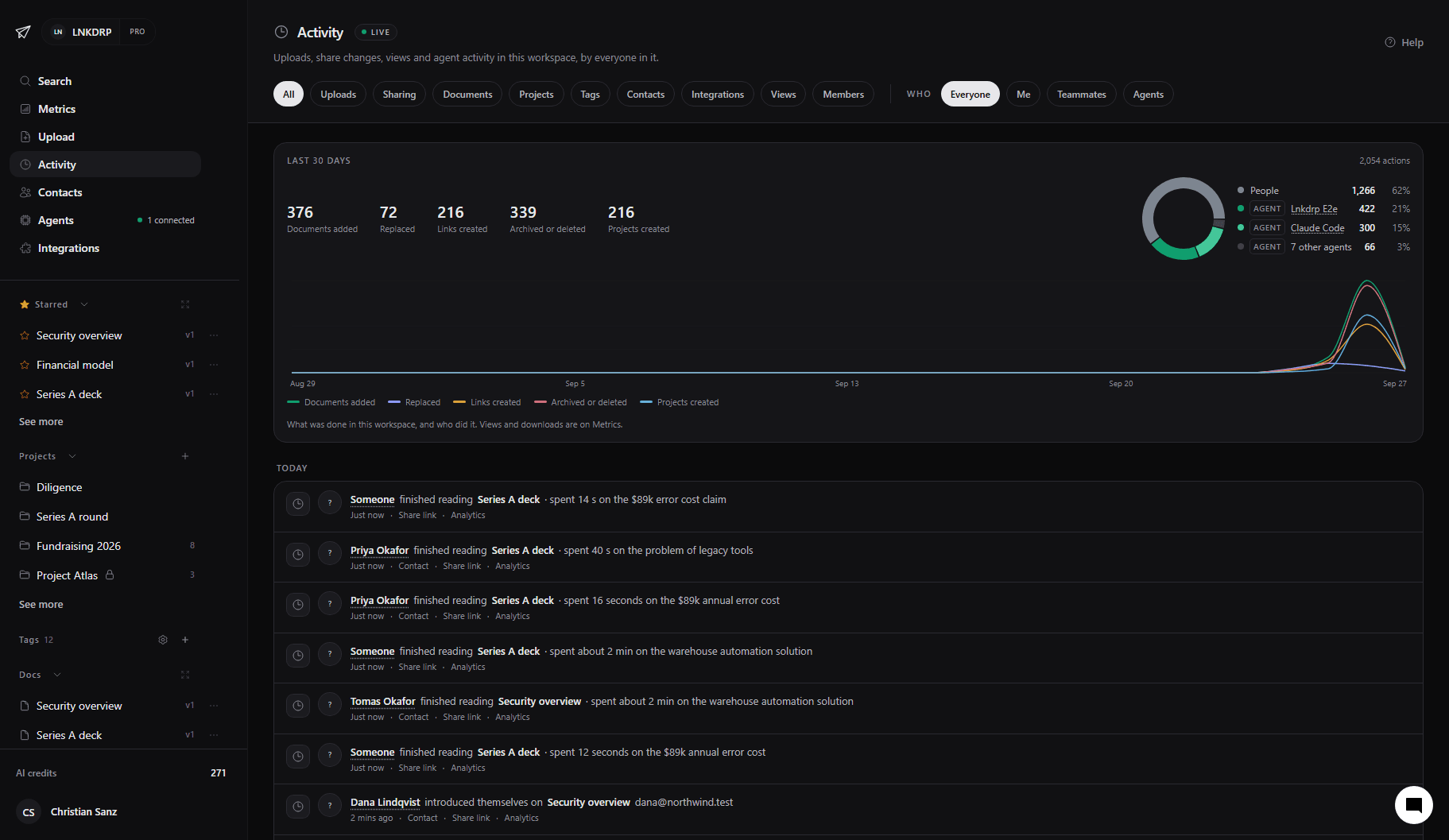Select Activity in the sidebar
This screenshot has width=1449, height=840.
click(105, 165)
